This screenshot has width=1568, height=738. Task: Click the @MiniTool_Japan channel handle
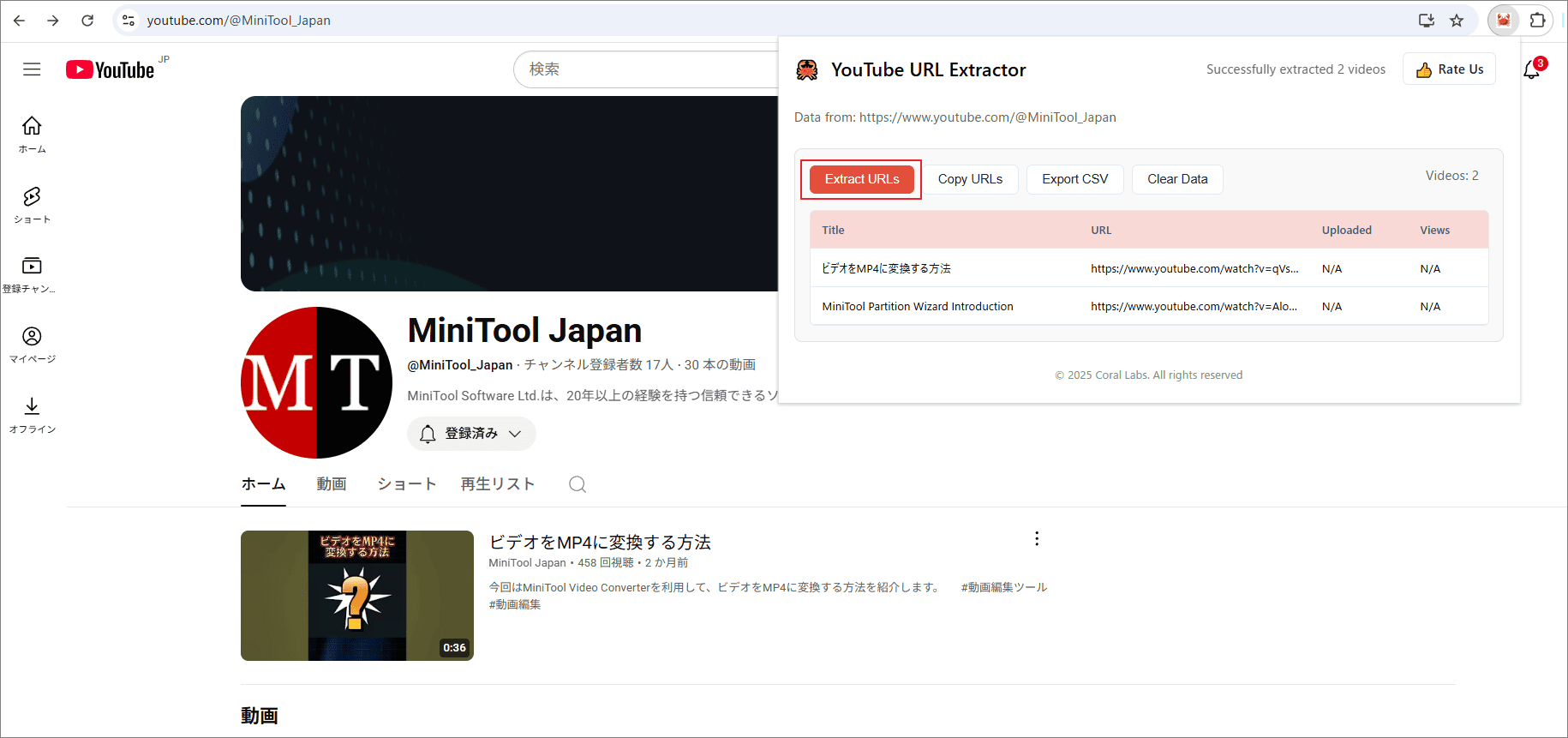coord(460,365)
